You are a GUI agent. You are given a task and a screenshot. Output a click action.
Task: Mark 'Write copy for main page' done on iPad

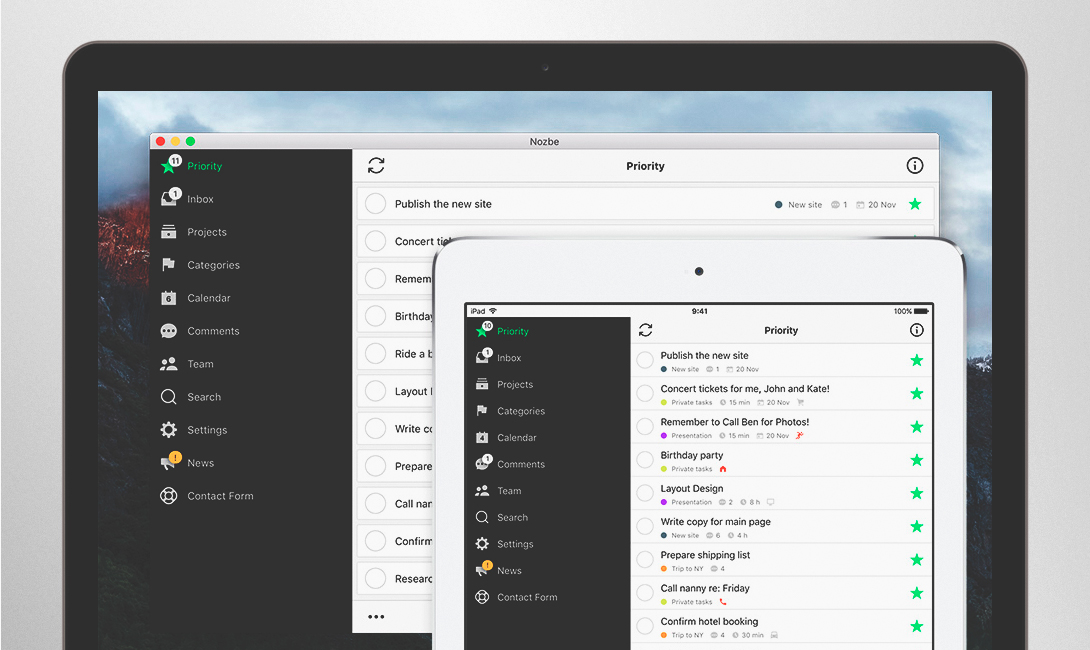(x=645, y=526)
